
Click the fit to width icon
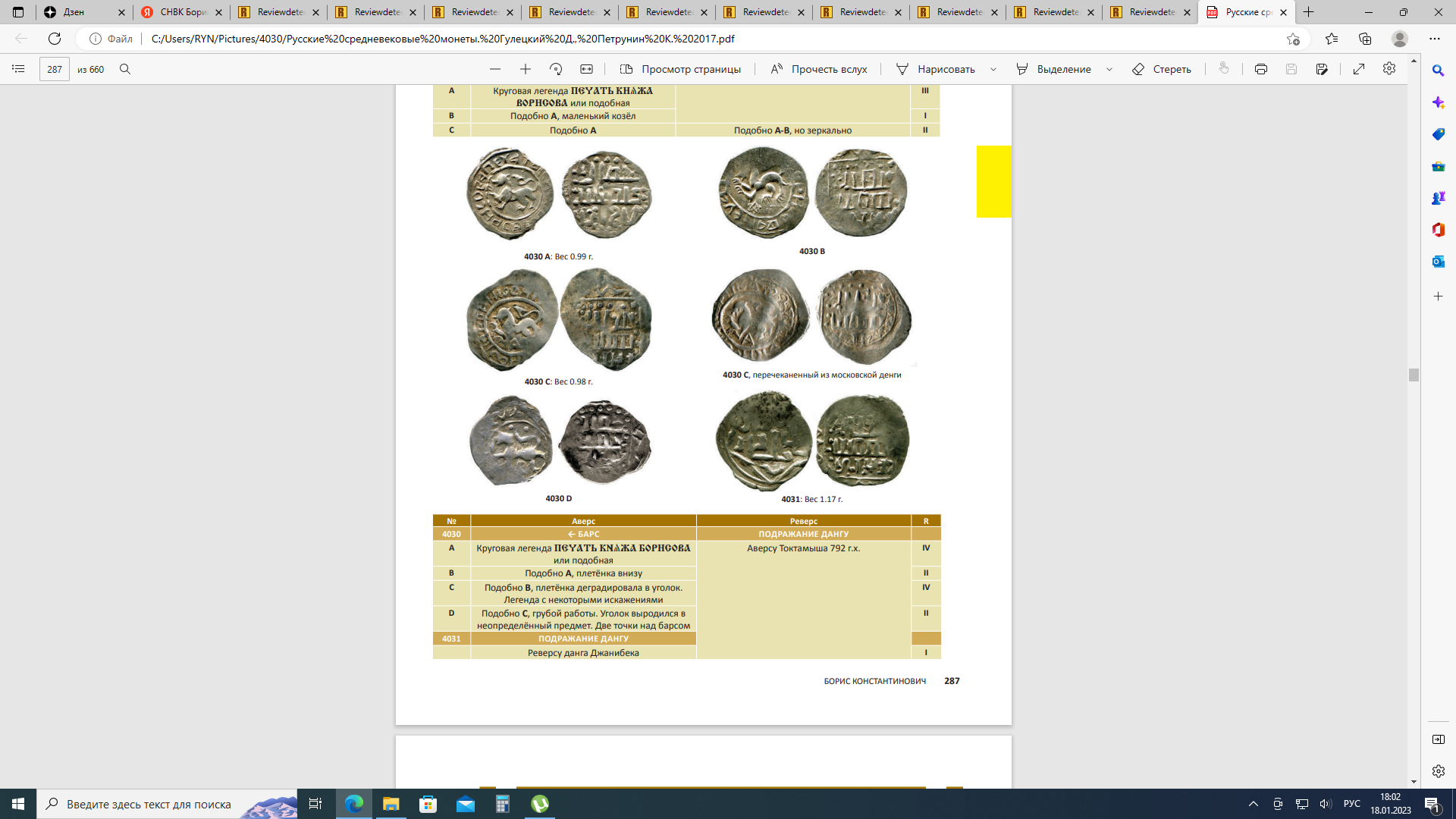point(586,69)
